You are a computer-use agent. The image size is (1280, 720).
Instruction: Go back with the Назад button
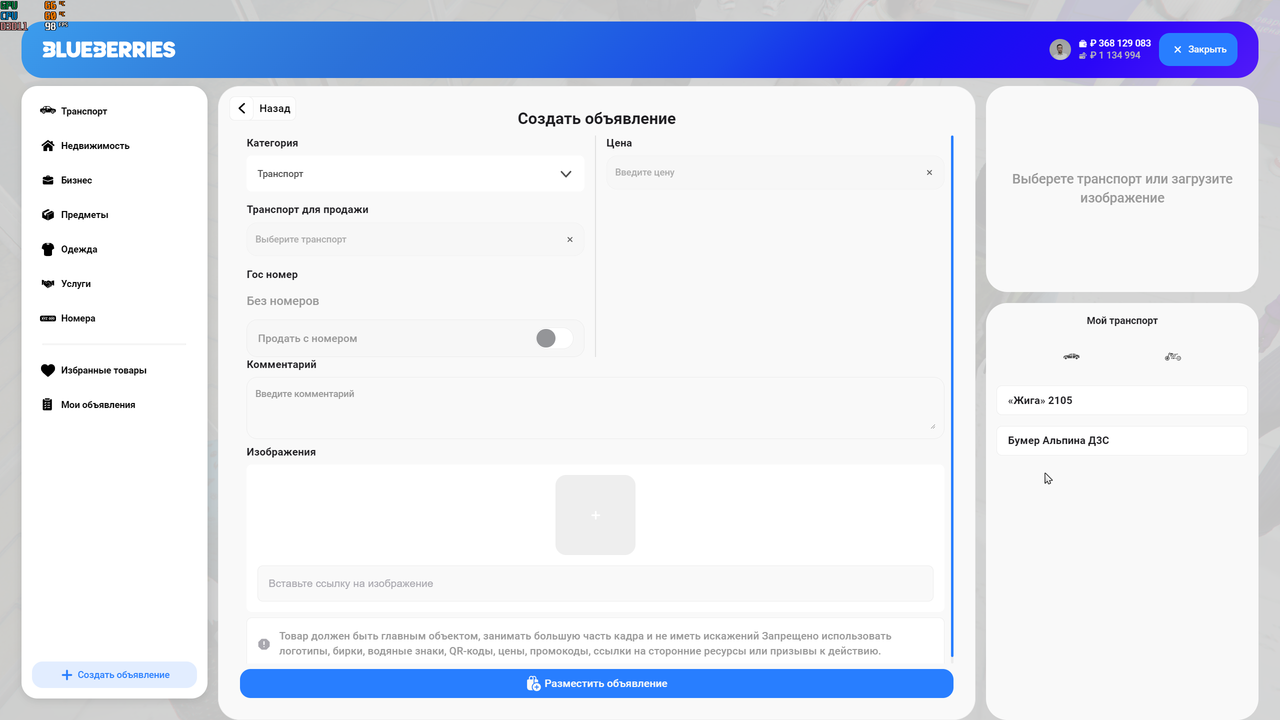point(261,108)
